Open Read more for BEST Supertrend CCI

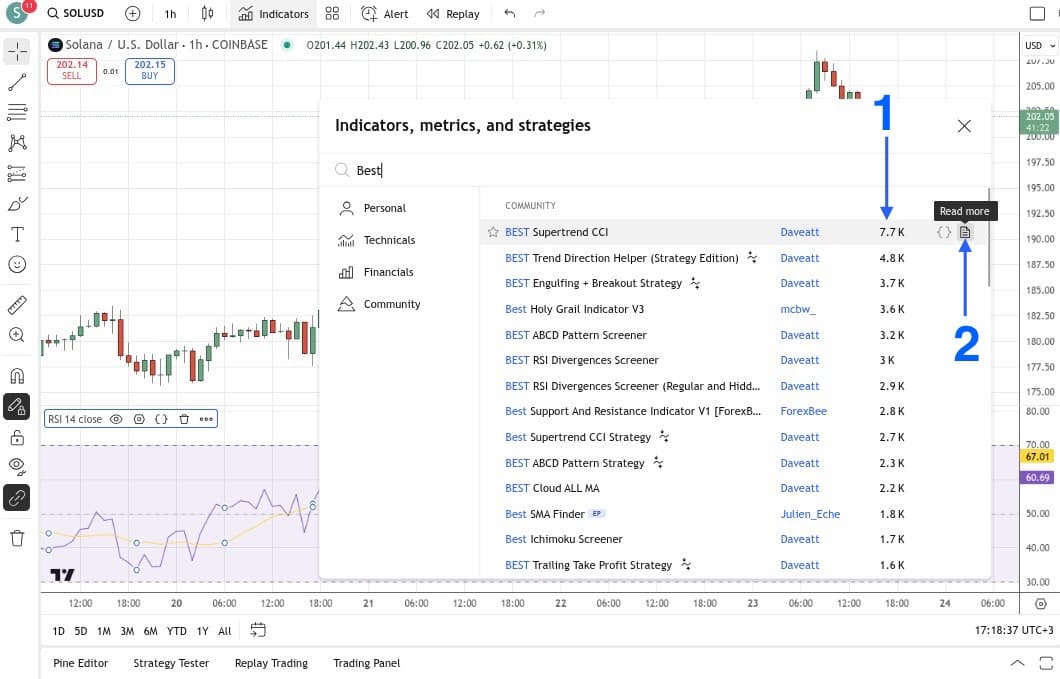coord(965,232)
